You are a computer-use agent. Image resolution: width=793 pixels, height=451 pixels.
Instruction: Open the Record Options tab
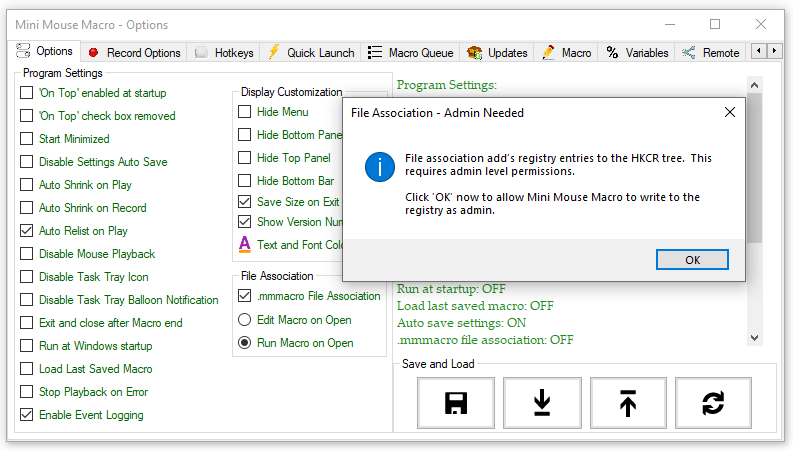pyautogui.click(x=134, y=53)
